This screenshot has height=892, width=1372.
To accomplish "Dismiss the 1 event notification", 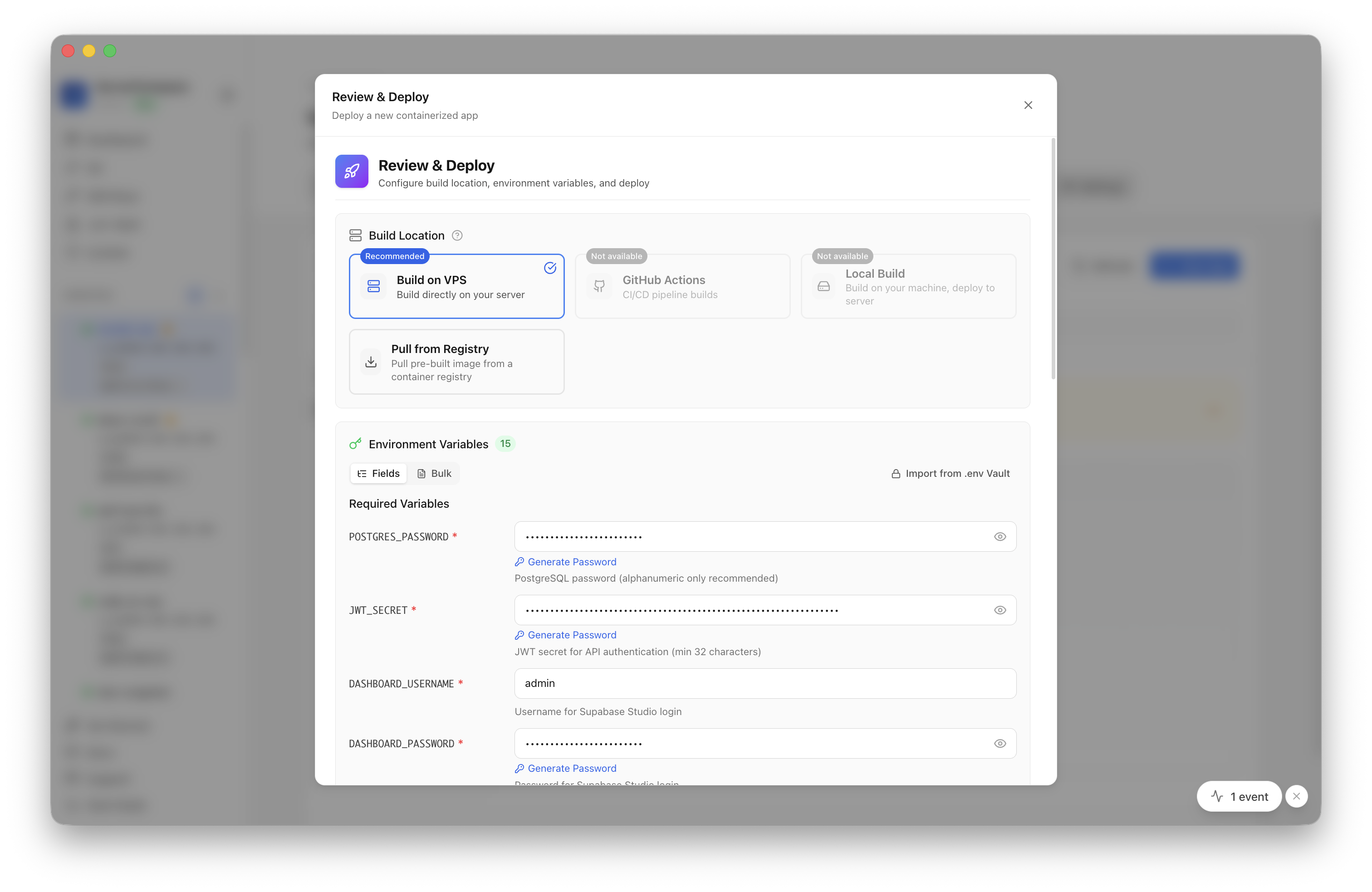I will 1297,796.
